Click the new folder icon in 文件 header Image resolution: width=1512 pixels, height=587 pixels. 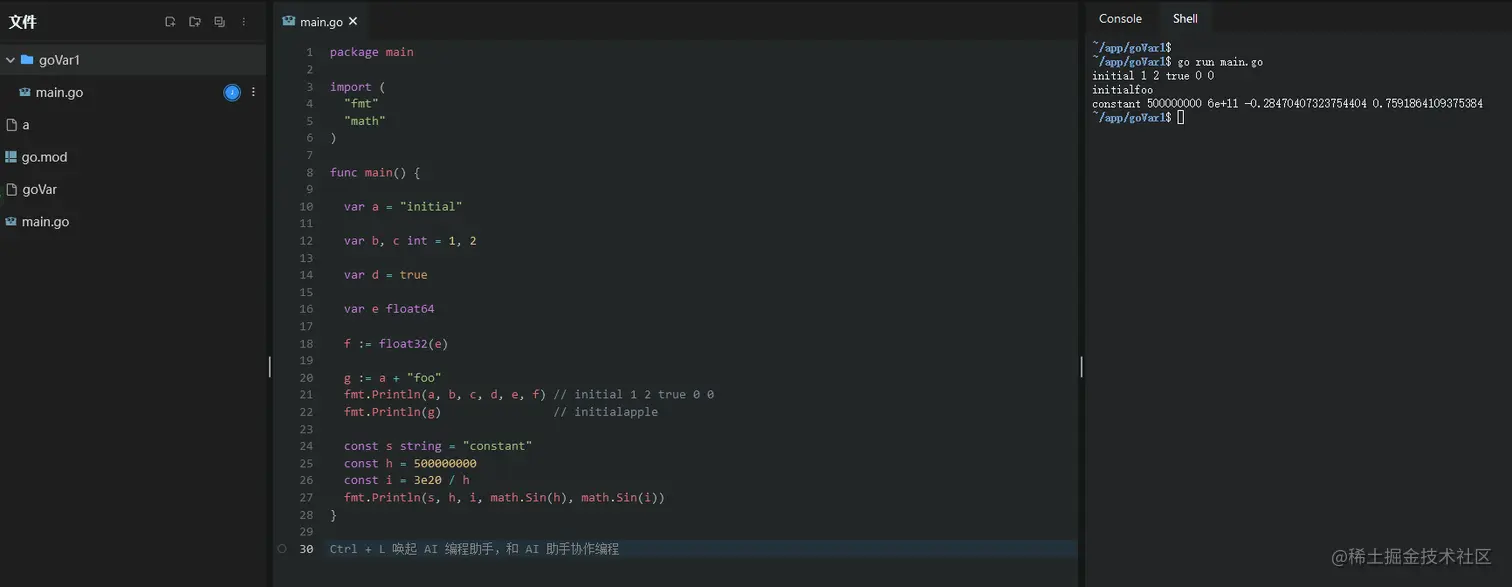pyautogui.click(x=195, y=22)
